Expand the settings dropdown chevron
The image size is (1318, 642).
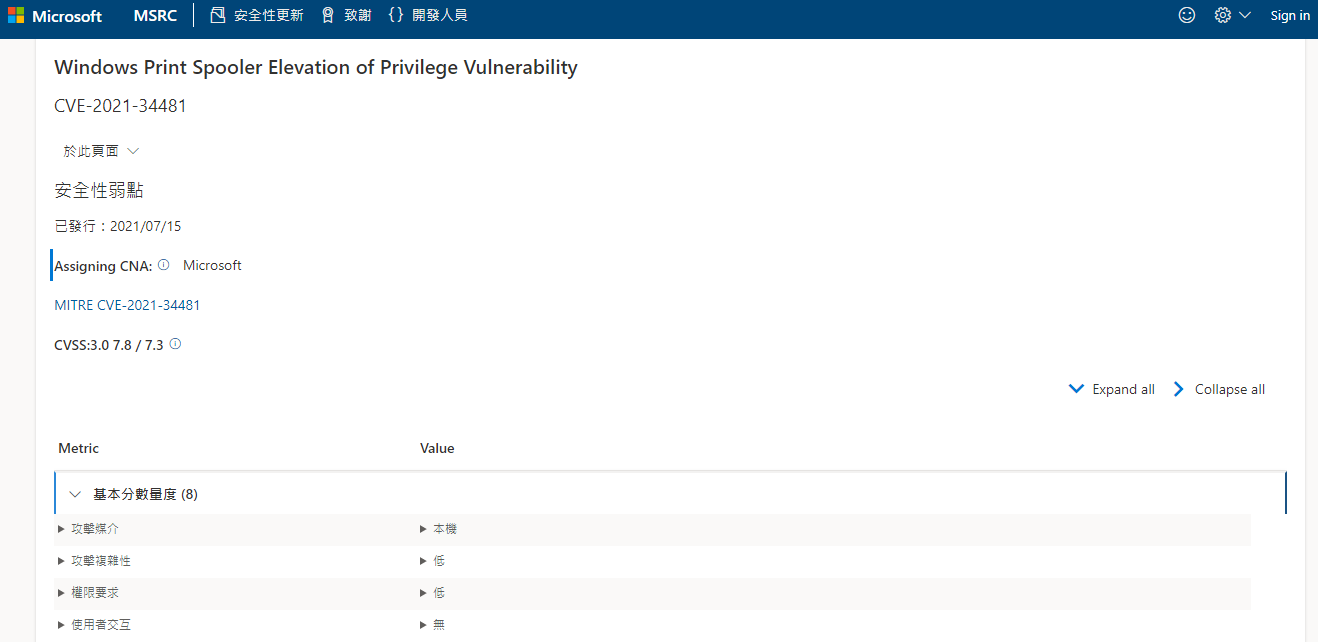pos(1245,15)
